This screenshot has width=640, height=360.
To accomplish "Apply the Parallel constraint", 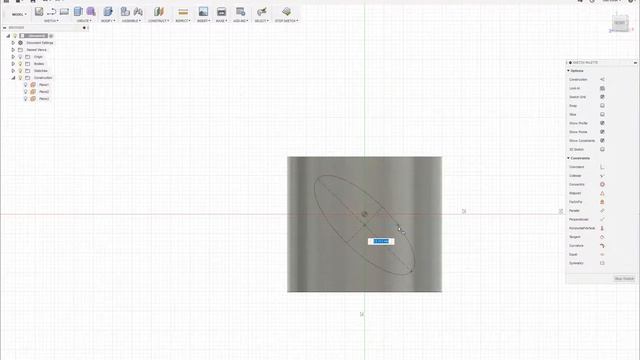I will [602, 211].
